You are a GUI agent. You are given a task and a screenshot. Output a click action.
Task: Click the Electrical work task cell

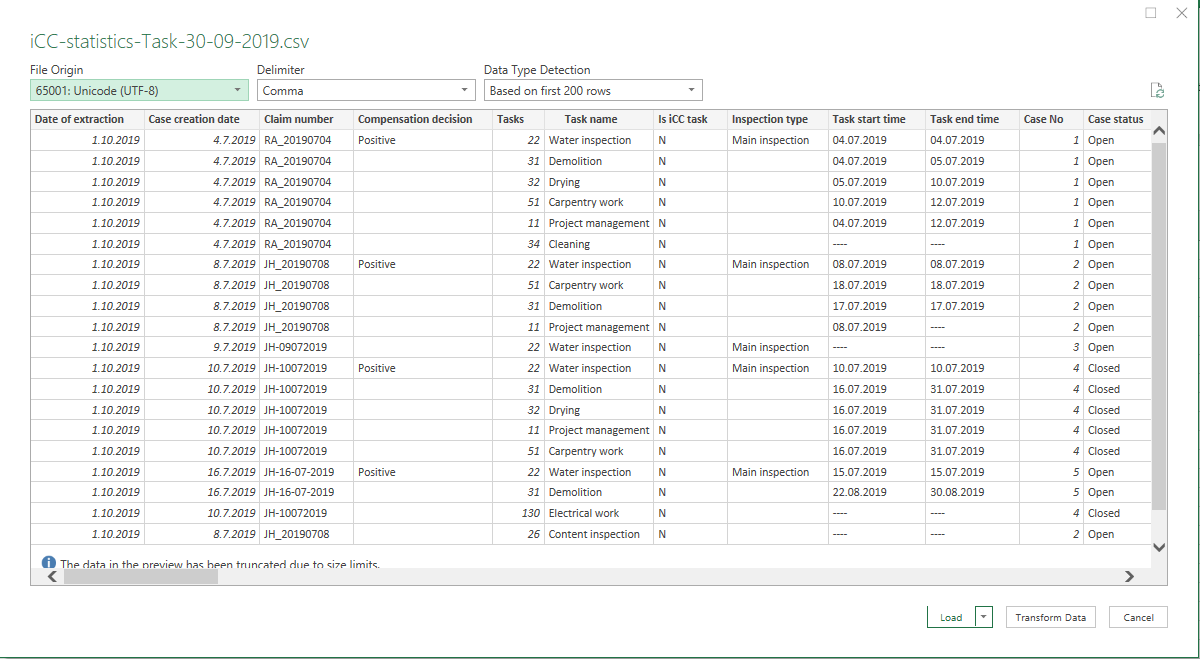pos(584,513)
